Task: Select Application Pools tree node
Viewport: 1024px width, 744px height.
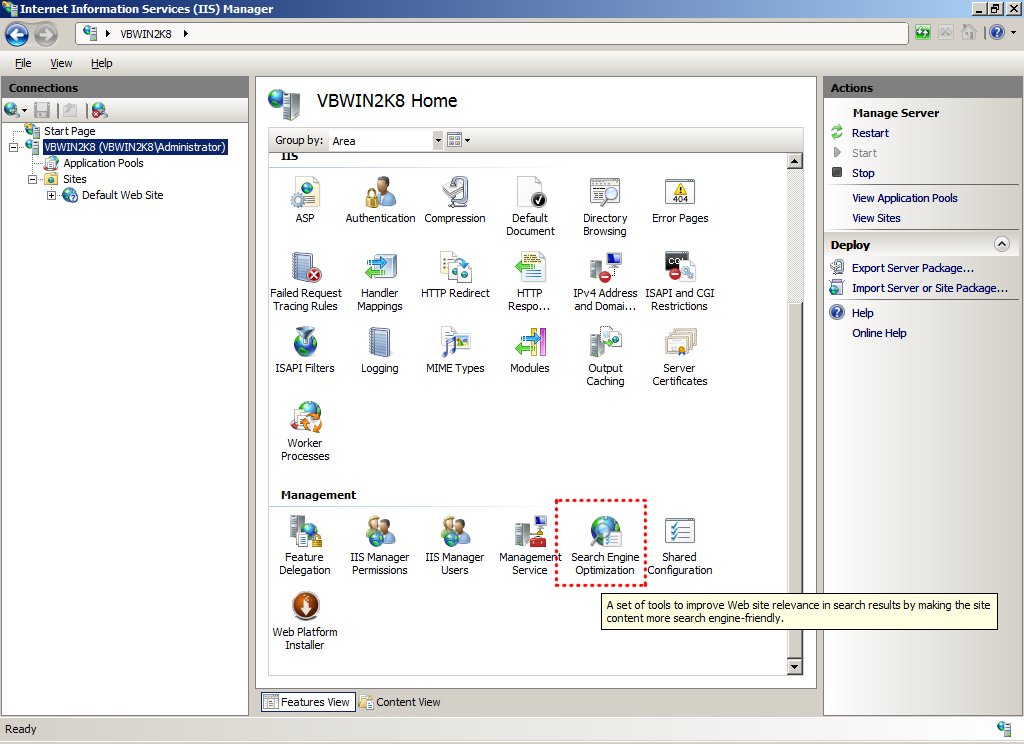Action: point(103,163)
